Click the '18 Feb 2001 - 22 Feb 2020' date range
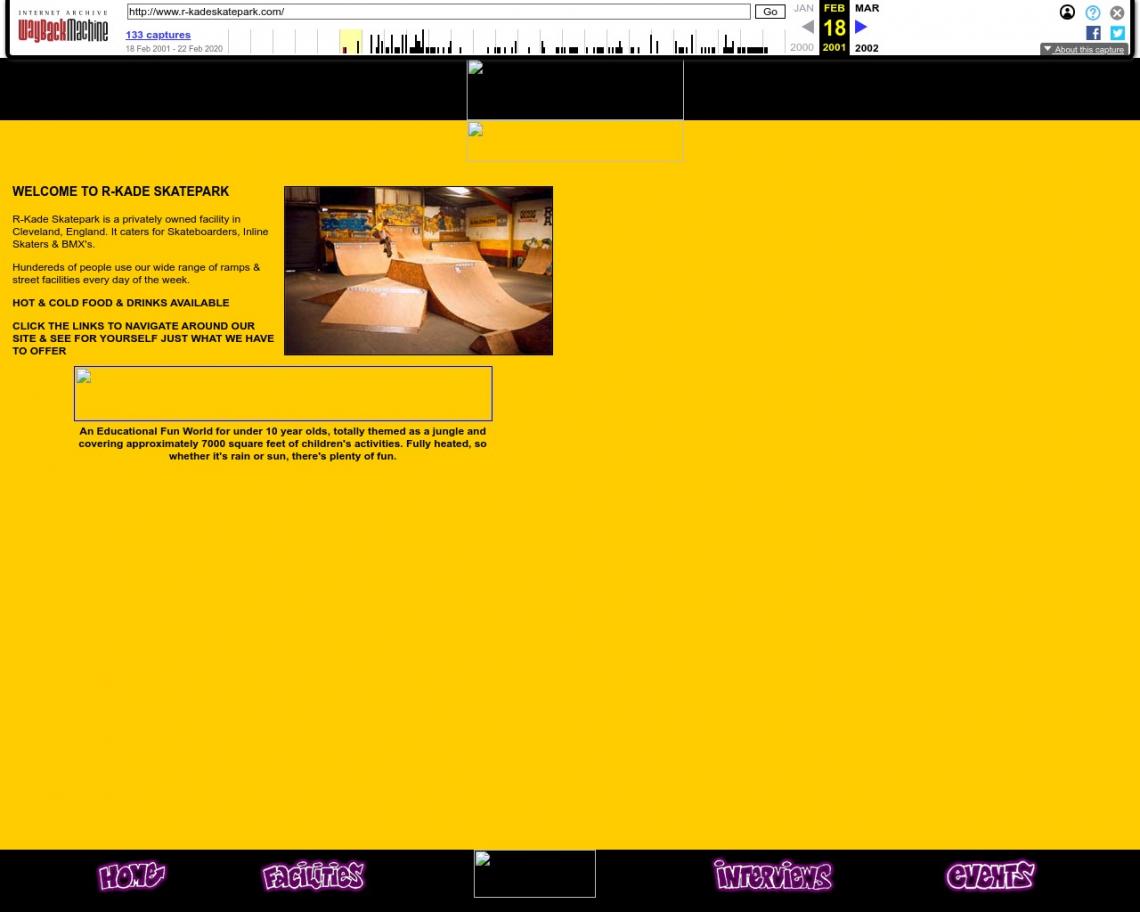Screen dimensions: 1140x912 click(174, 49)
